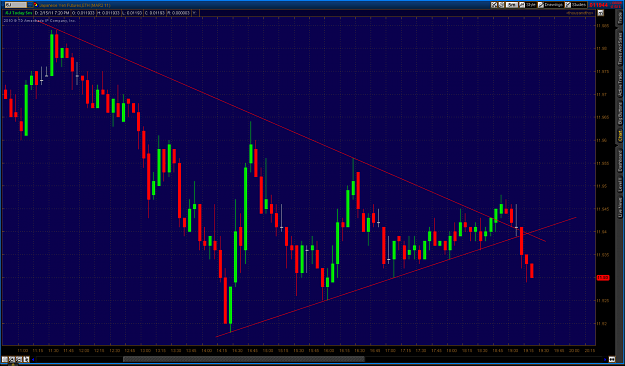Click the fourth bottom-left chart tool icon
The width and height of the screenshot is (625, 366).
pyautogui.click(x=26, y=359)
